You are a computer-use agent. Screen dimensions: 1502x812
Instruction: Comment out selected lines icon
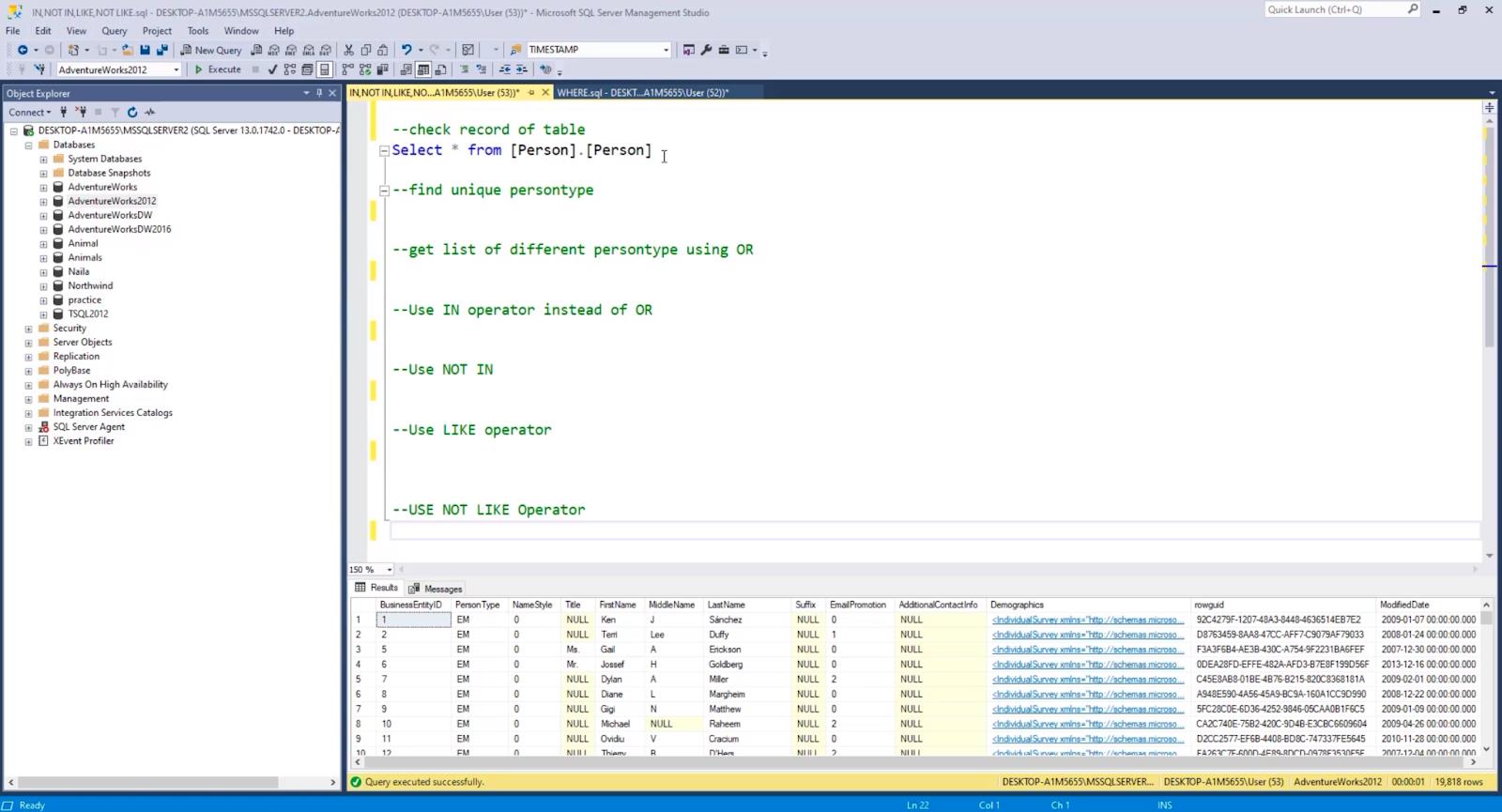tap(465, 69)
